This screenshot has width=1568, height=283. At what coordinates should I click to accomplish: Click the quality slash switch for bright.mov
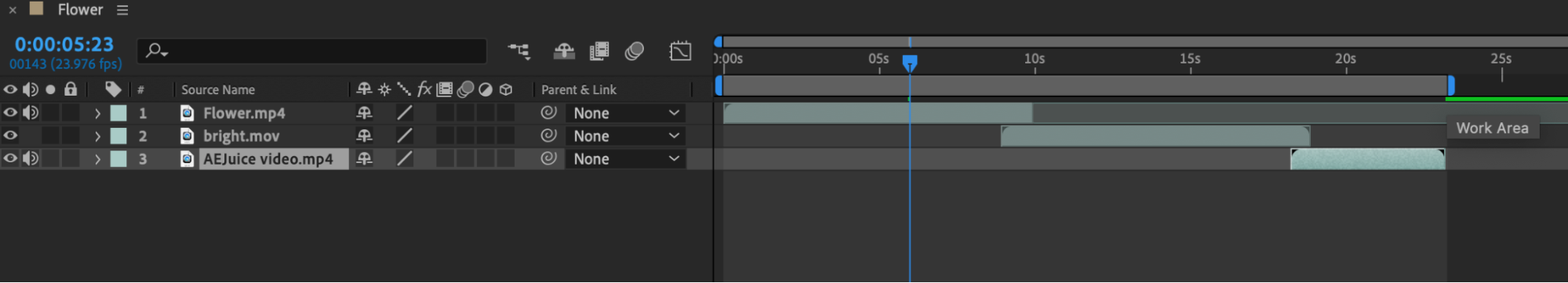click(x=404, y=136)
